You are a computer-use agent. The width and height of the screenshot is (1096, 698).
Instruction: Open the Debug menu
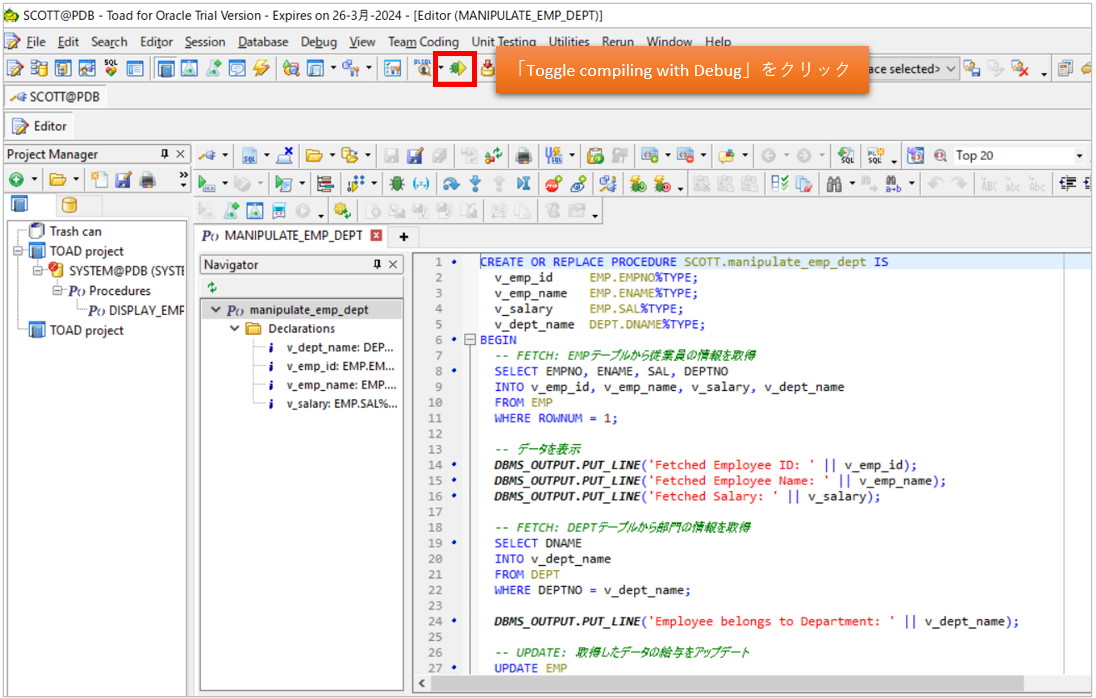[x=318, y=42]
